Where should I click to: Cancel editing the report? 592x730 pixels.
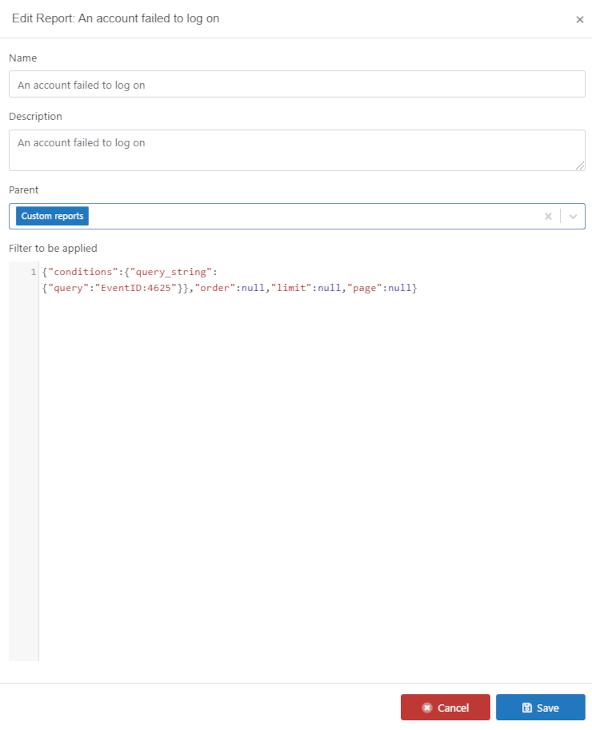tap(445, 708)
